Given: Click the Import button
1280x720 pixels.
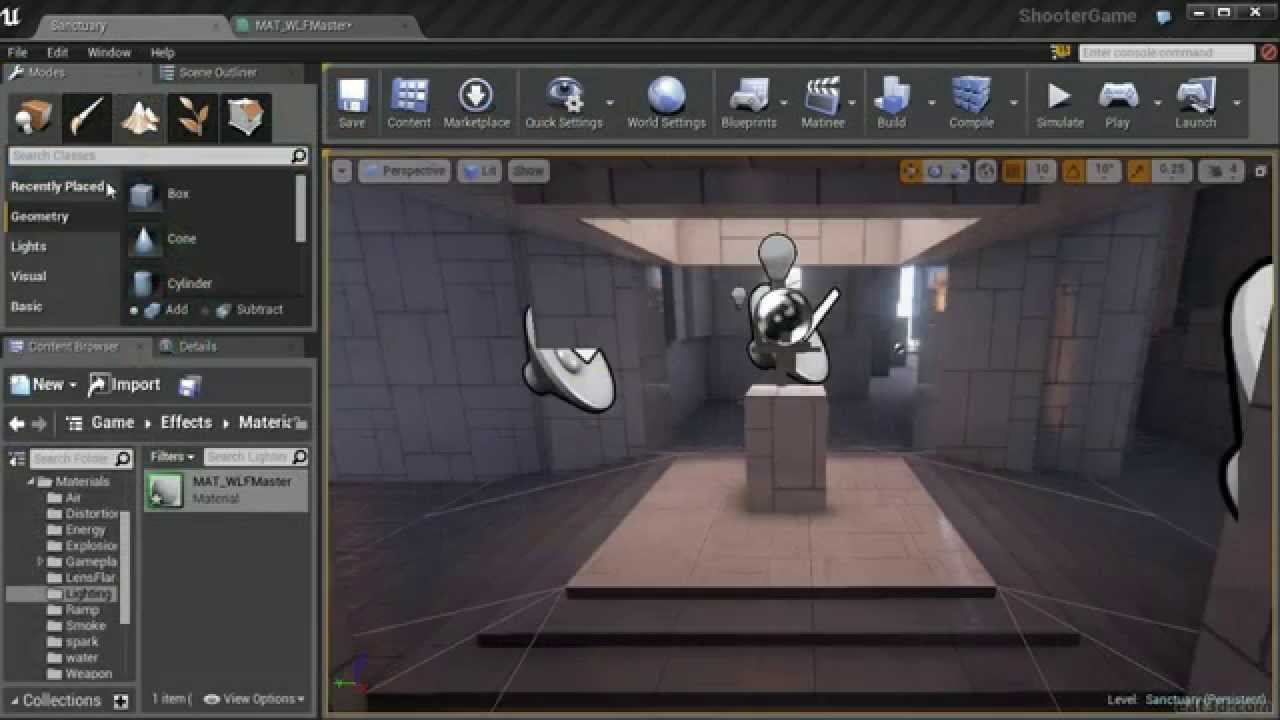Looking at the screenshot, I should tap(125, 384).
